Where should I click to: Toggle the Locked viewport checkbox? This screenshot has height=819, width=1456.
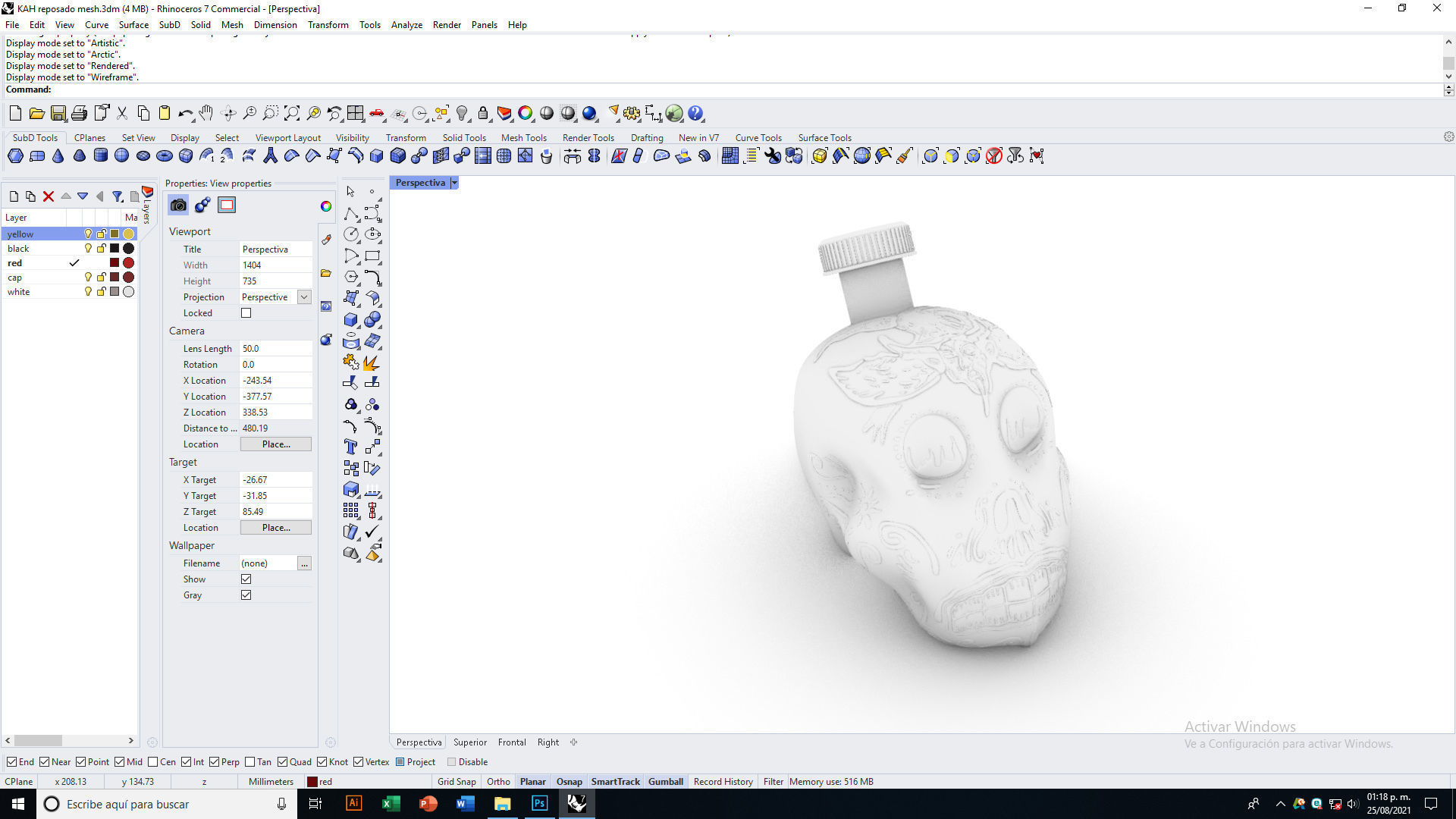[x=246, y=313]
